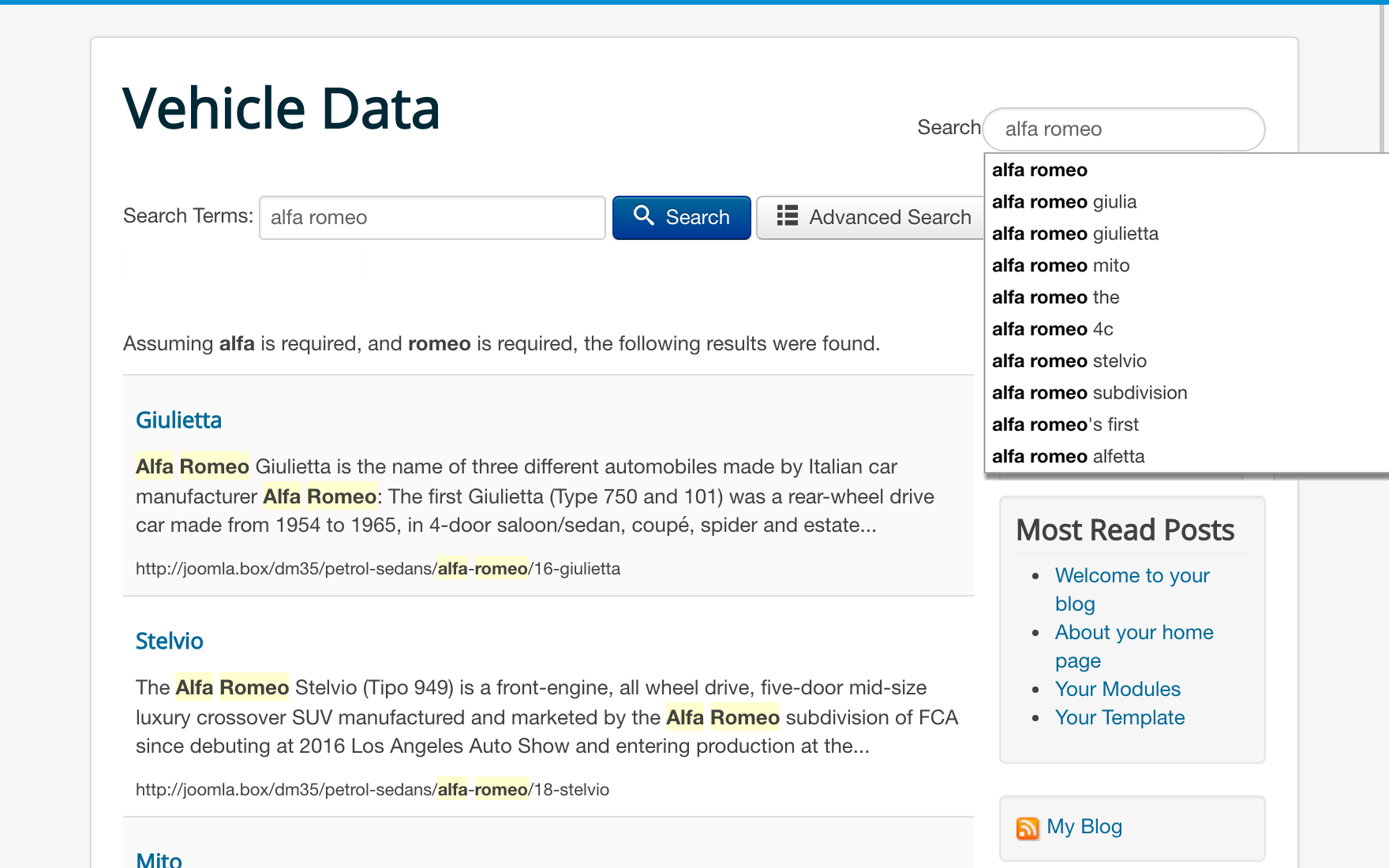Open the Advanced Search options
1389x868 pixels.
(x=874, y=217)
